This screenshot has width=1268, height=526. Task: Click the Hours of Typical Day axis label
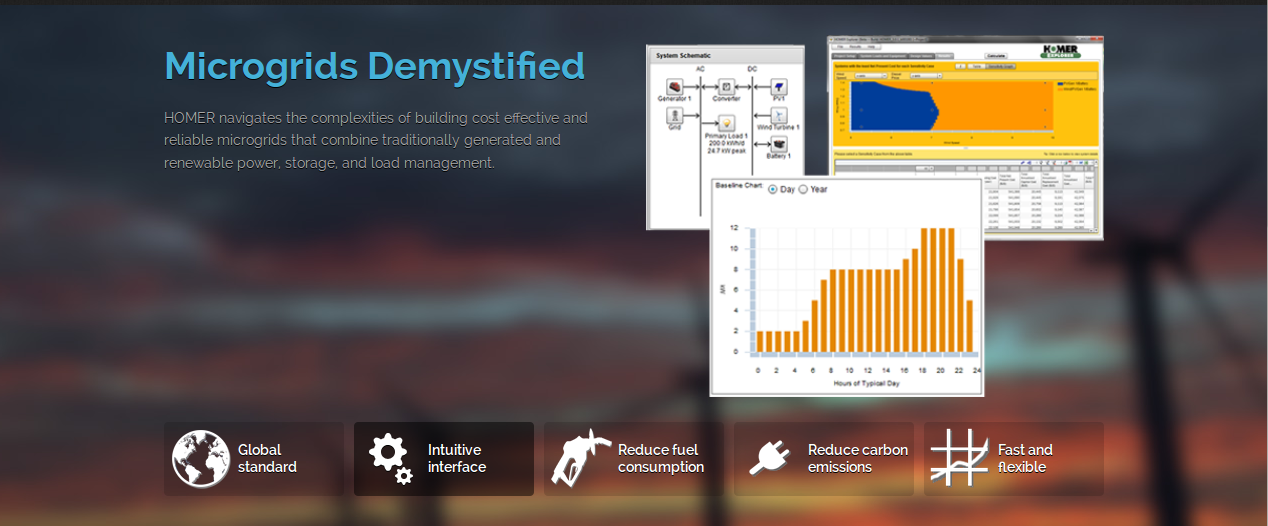867,384
